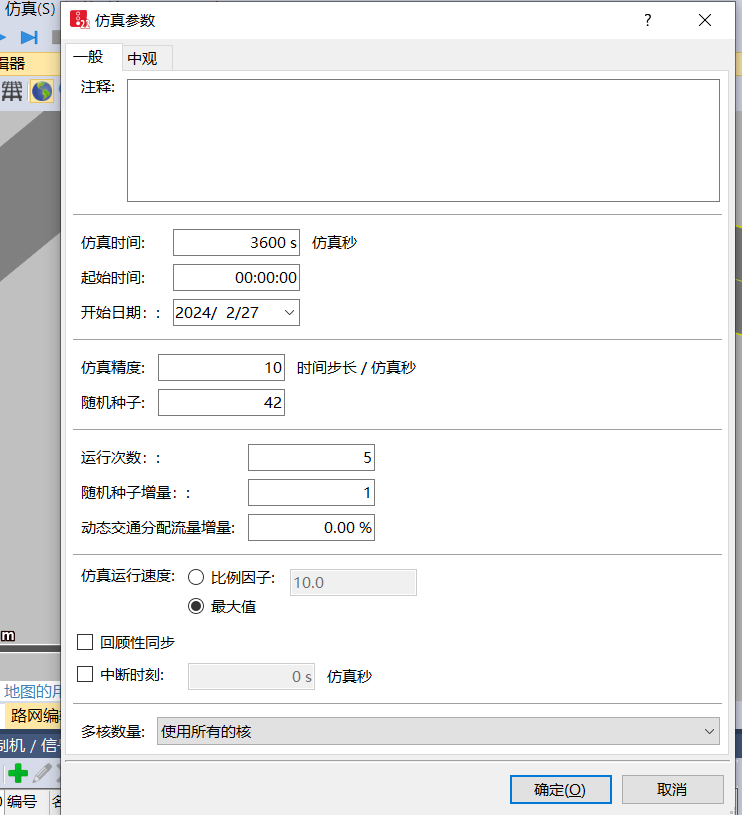Edit the 仿真时间 field showing 3600 s
742x815 pixels.
pos(236,242)
